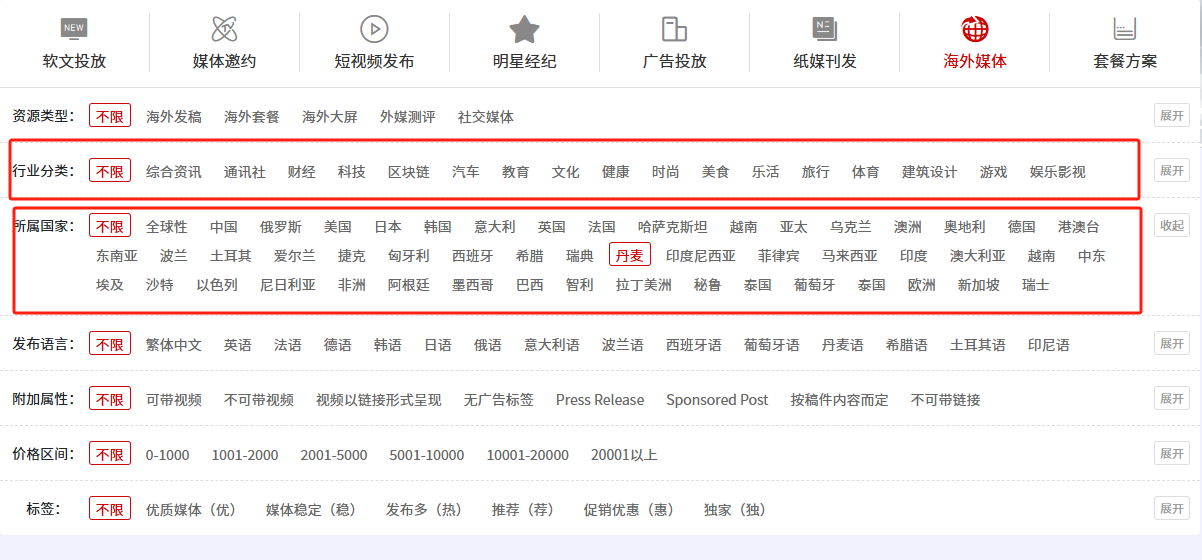Expand the 发布语言 filter row
The image size is (1202, 560).
click(1171, 344)
